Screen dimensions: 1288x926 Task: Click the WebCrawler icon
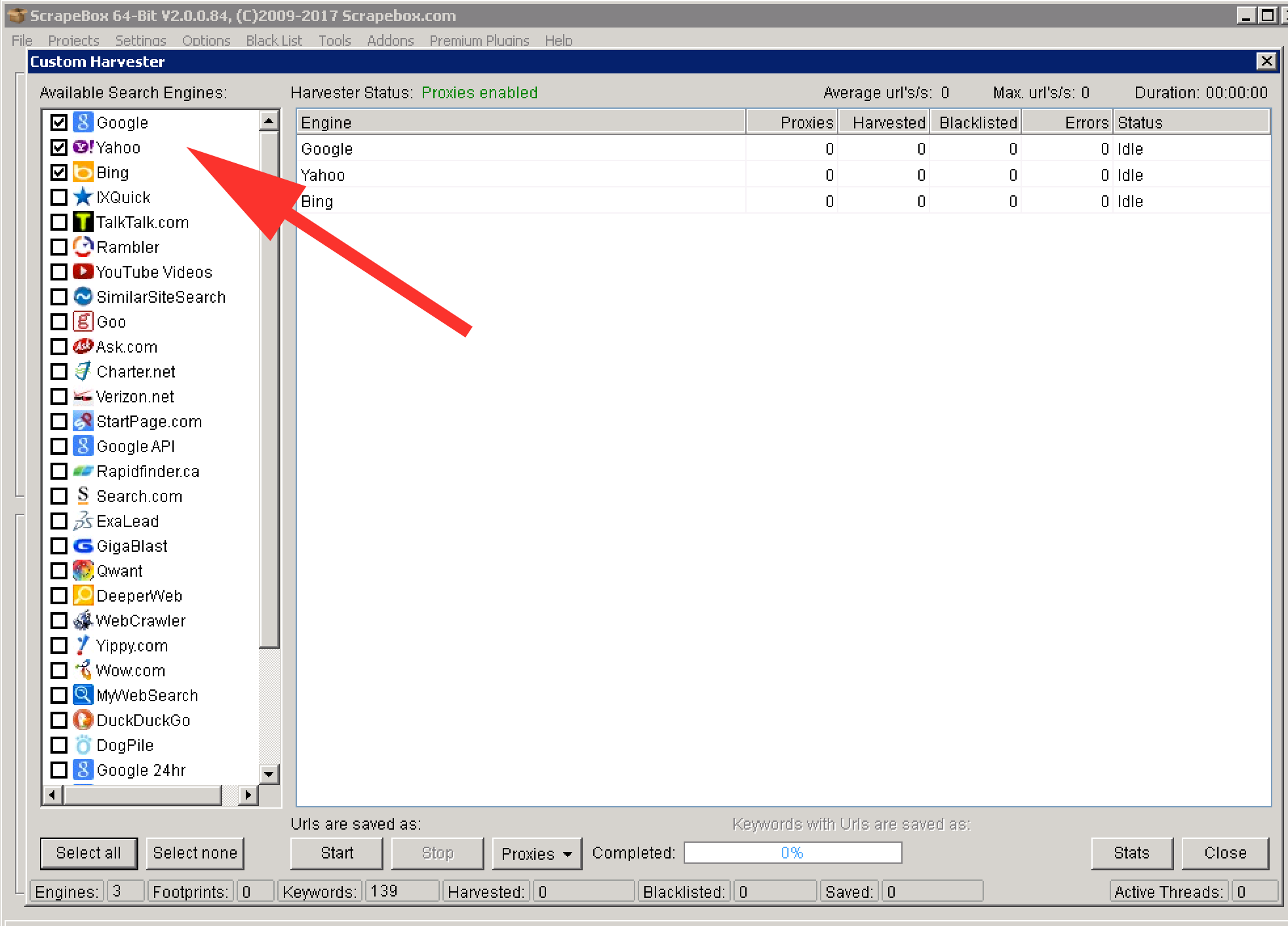pyautogui.click(x=83, y=621)
